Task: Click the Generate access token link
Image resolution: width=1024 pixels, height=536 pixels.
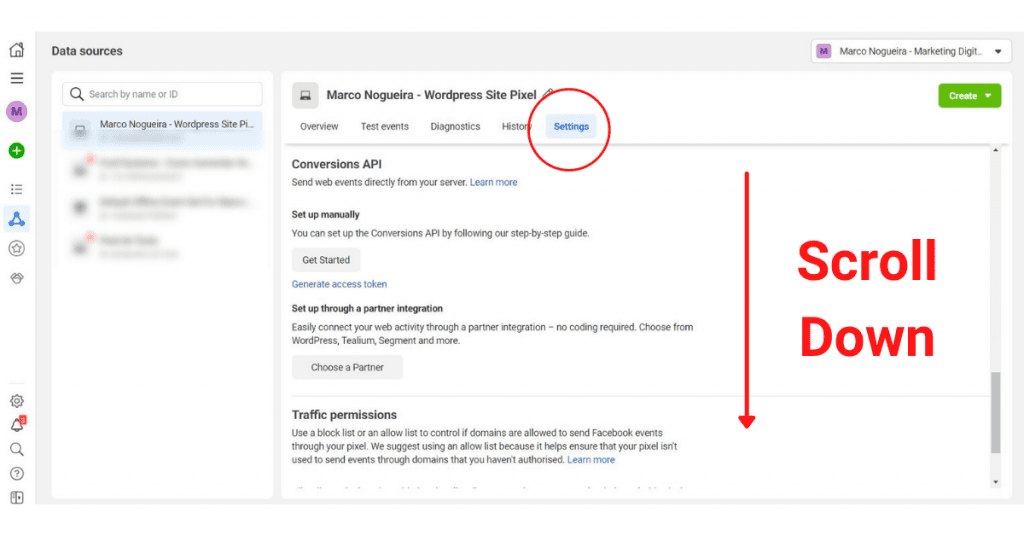Action: click(339, 284)
